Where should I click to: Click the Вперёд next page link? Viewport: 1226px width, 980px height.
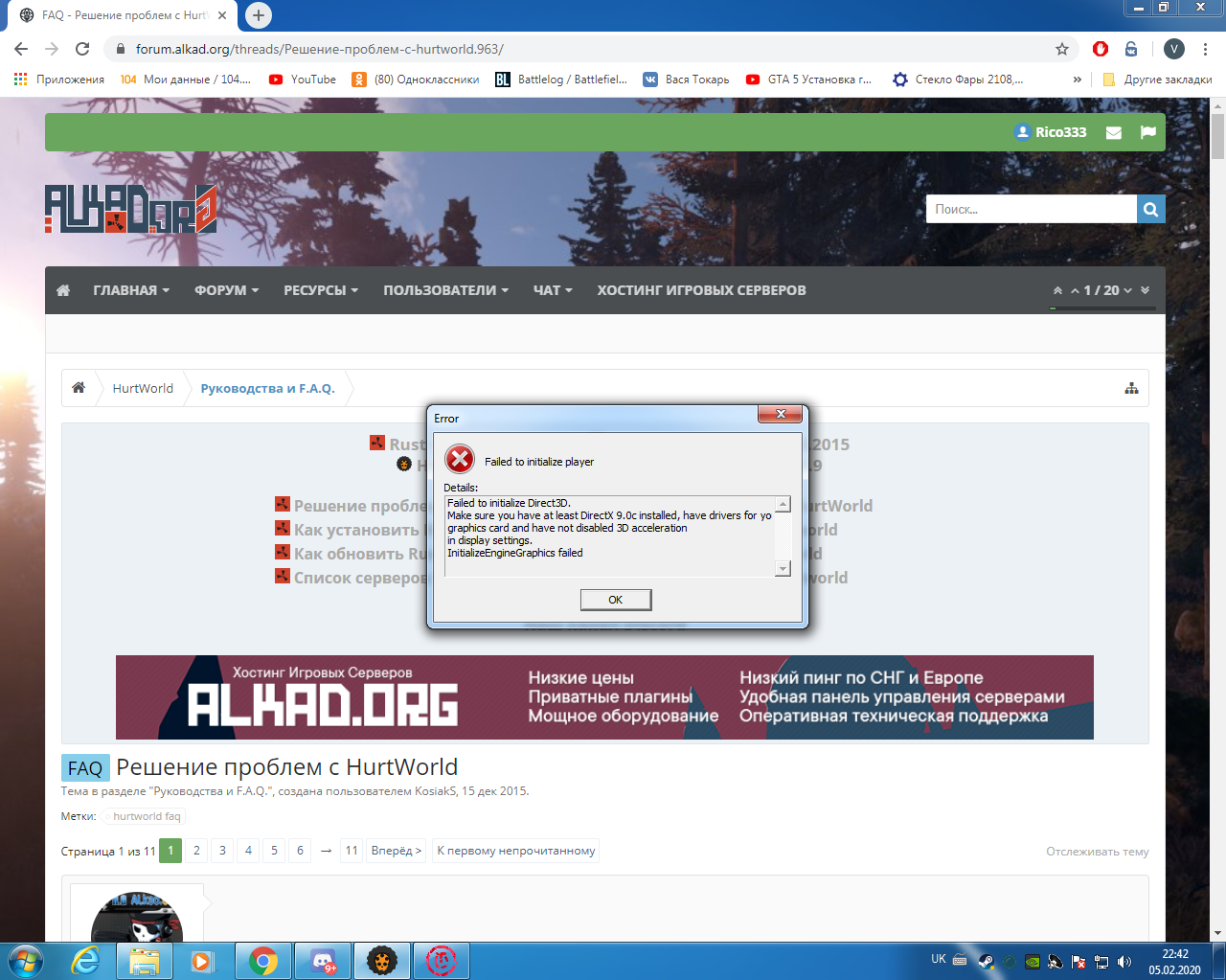[396, 851]
